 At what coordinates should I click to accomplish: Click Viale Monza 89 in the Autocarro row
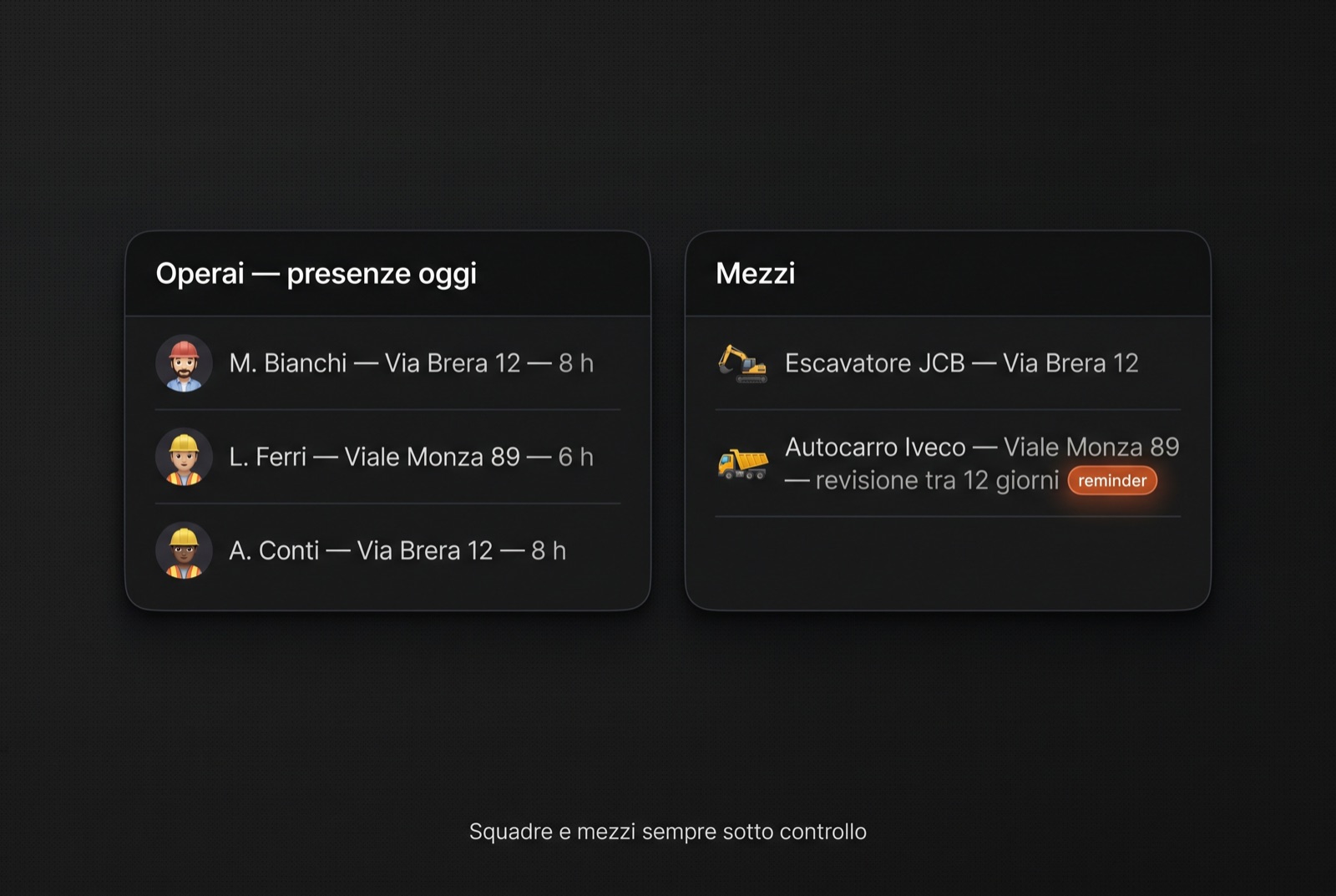1091,447
